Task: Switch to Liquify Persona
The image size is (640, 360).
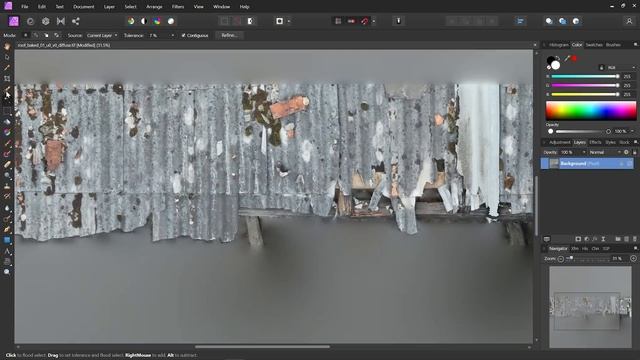Action: (x=30, y=21)
